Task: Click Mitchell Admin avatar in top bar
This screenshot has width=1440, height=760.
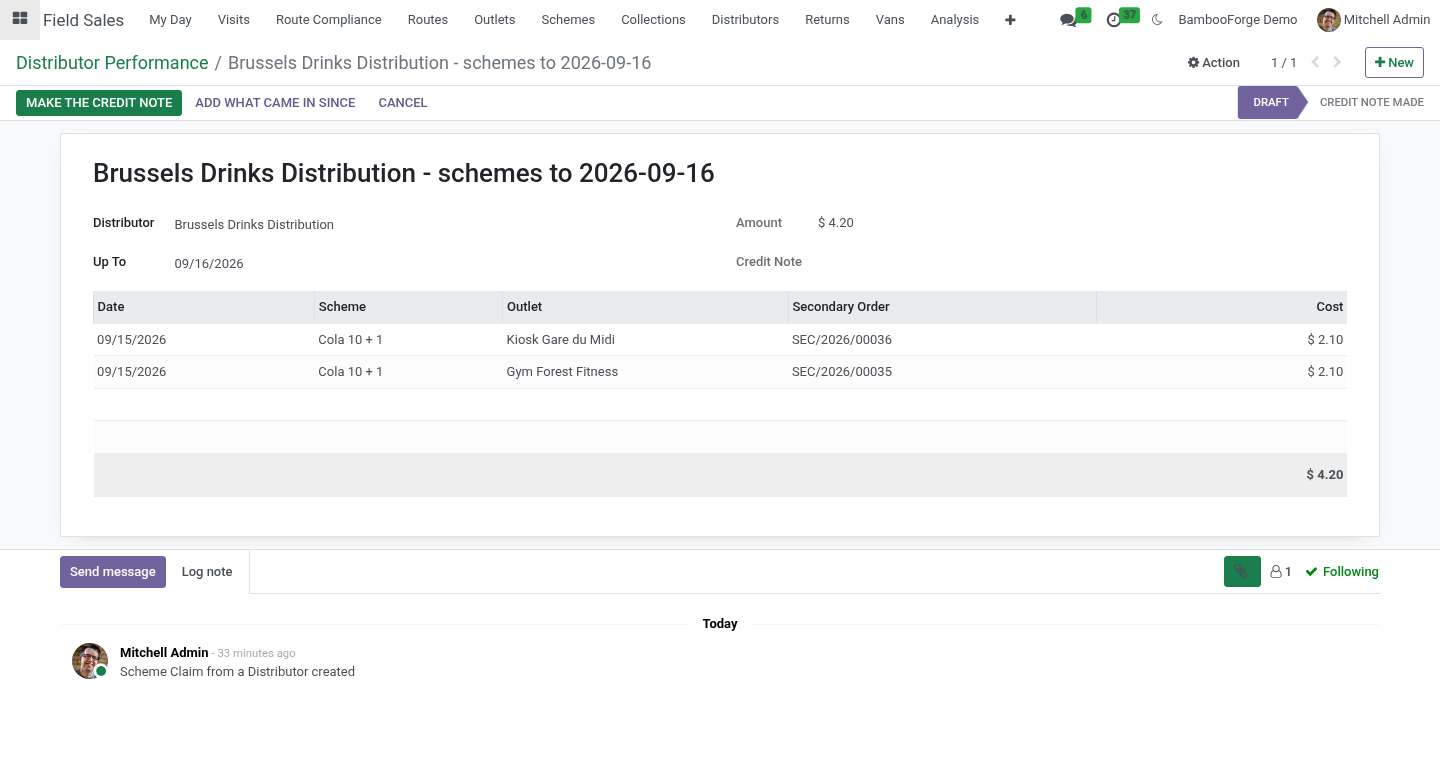Action: pyautogui.click(x=1328, y=20)
